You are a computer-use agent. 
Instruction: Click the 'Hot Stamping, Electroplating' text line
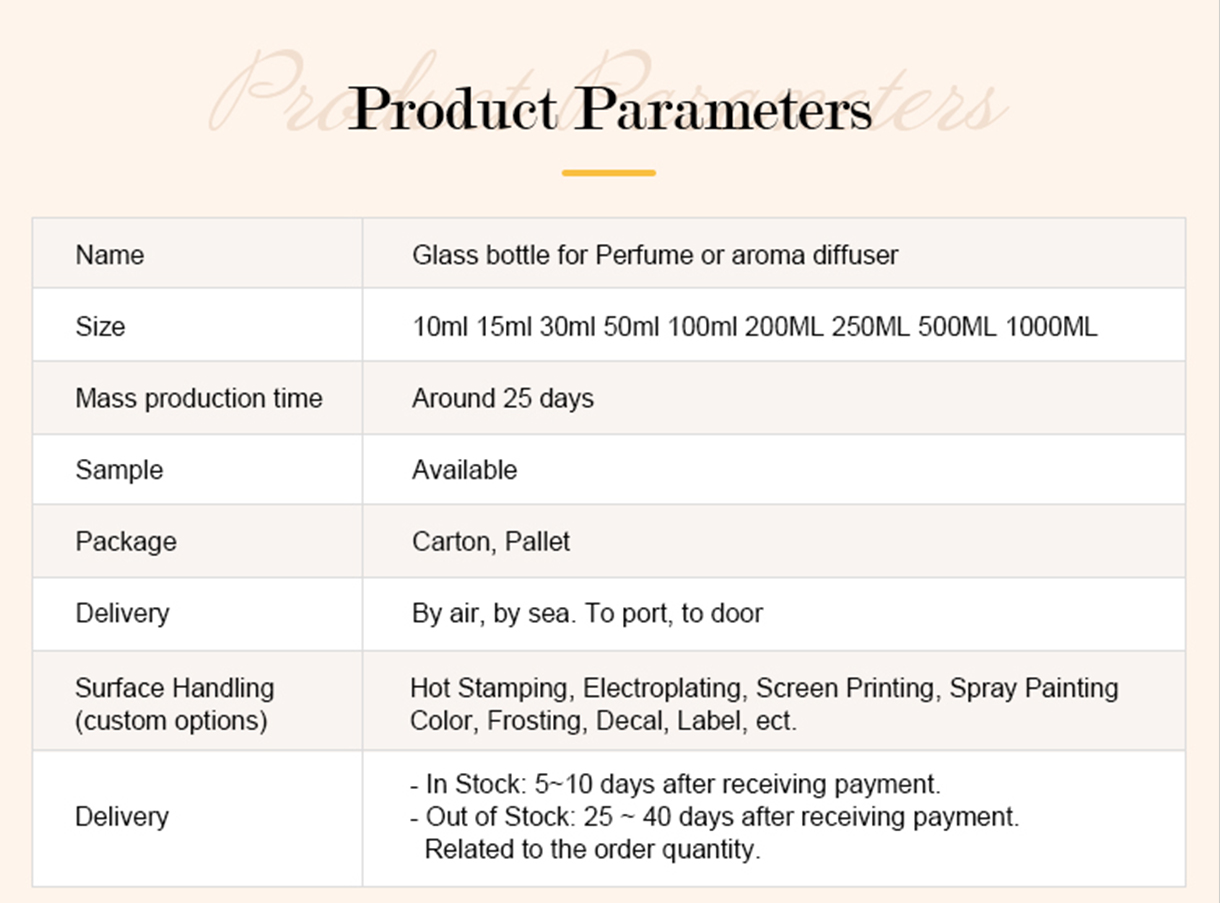coord(764,688)
